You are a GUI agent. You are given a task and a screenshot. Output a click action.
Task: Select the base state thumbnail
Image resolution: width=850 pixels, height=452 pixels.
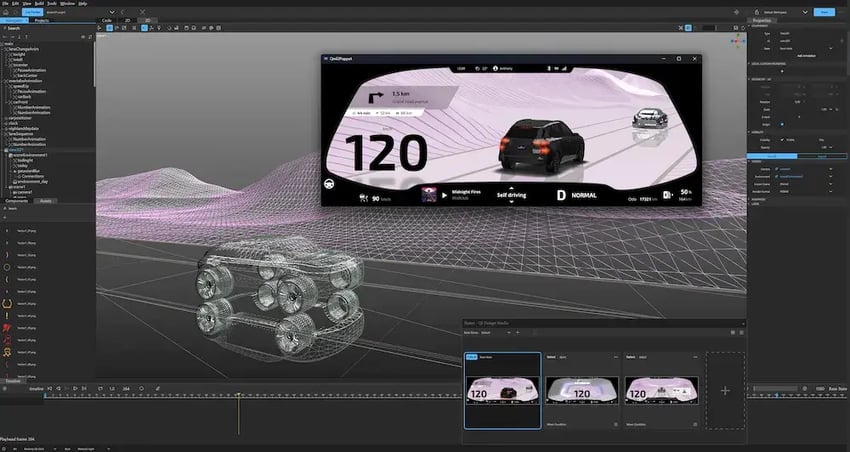click(x=502, y=390)
